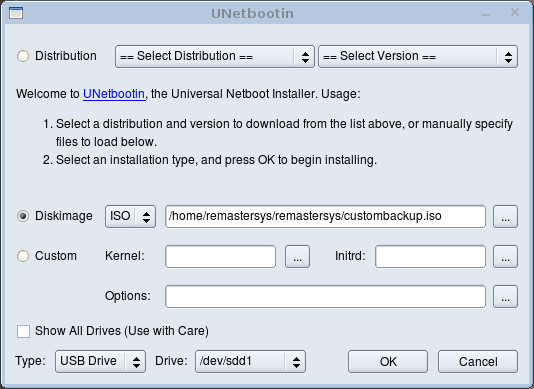The height and width of the screenshot is (389, 534).
Task: Browse for a Kernel file
Action: (x=297, y=256)
